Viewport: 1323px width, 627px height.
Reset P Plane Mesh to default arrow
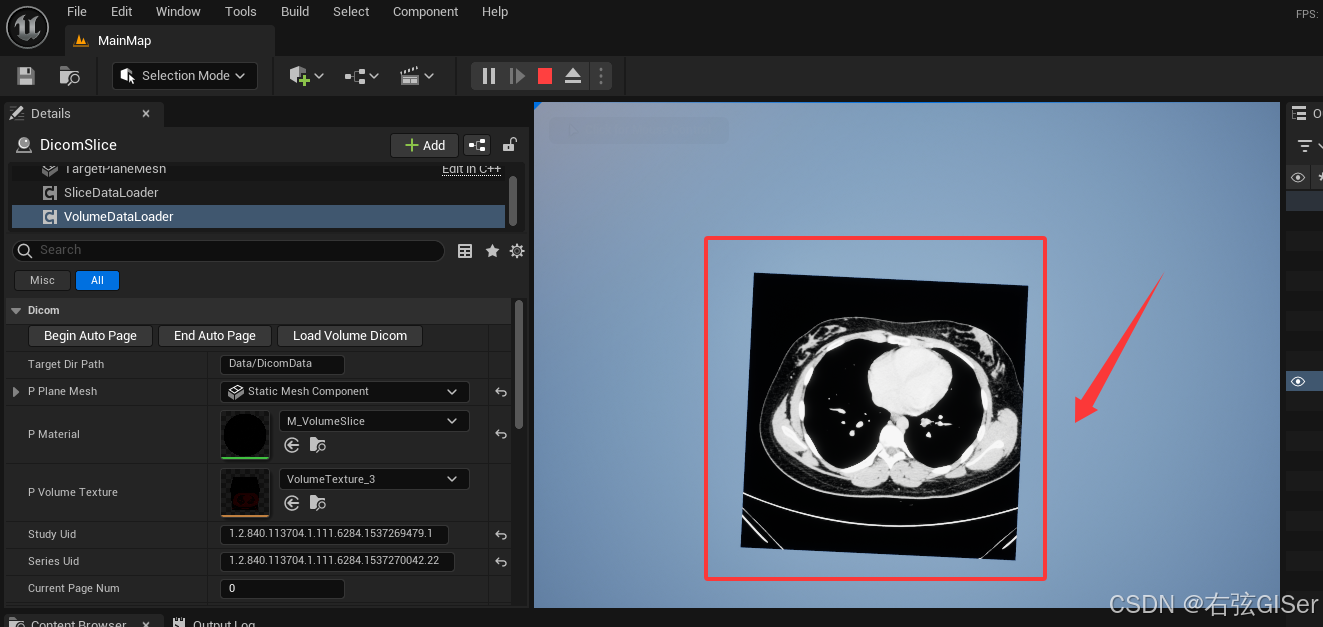click(501, 392)
